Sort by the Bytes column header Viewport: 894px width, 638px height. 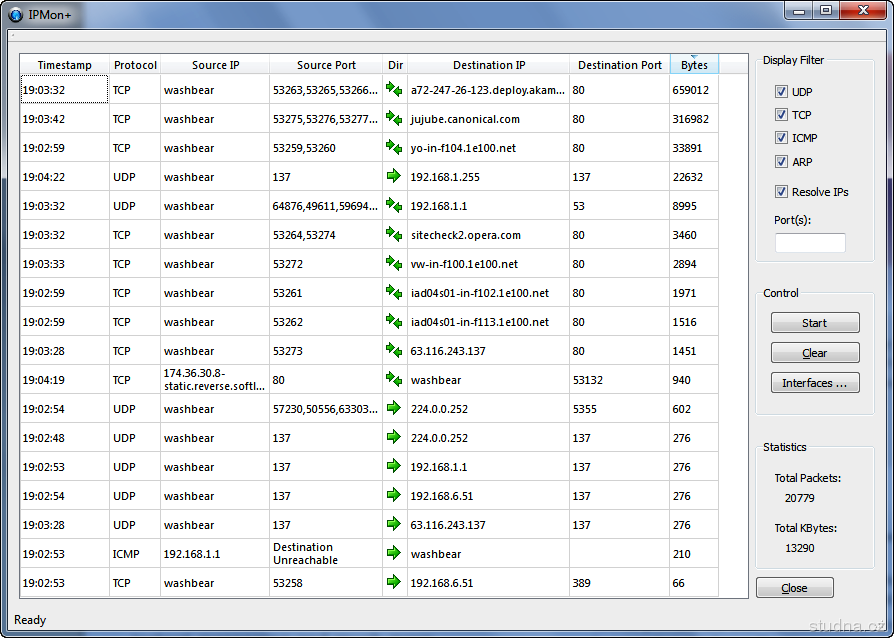coord(694,65)
